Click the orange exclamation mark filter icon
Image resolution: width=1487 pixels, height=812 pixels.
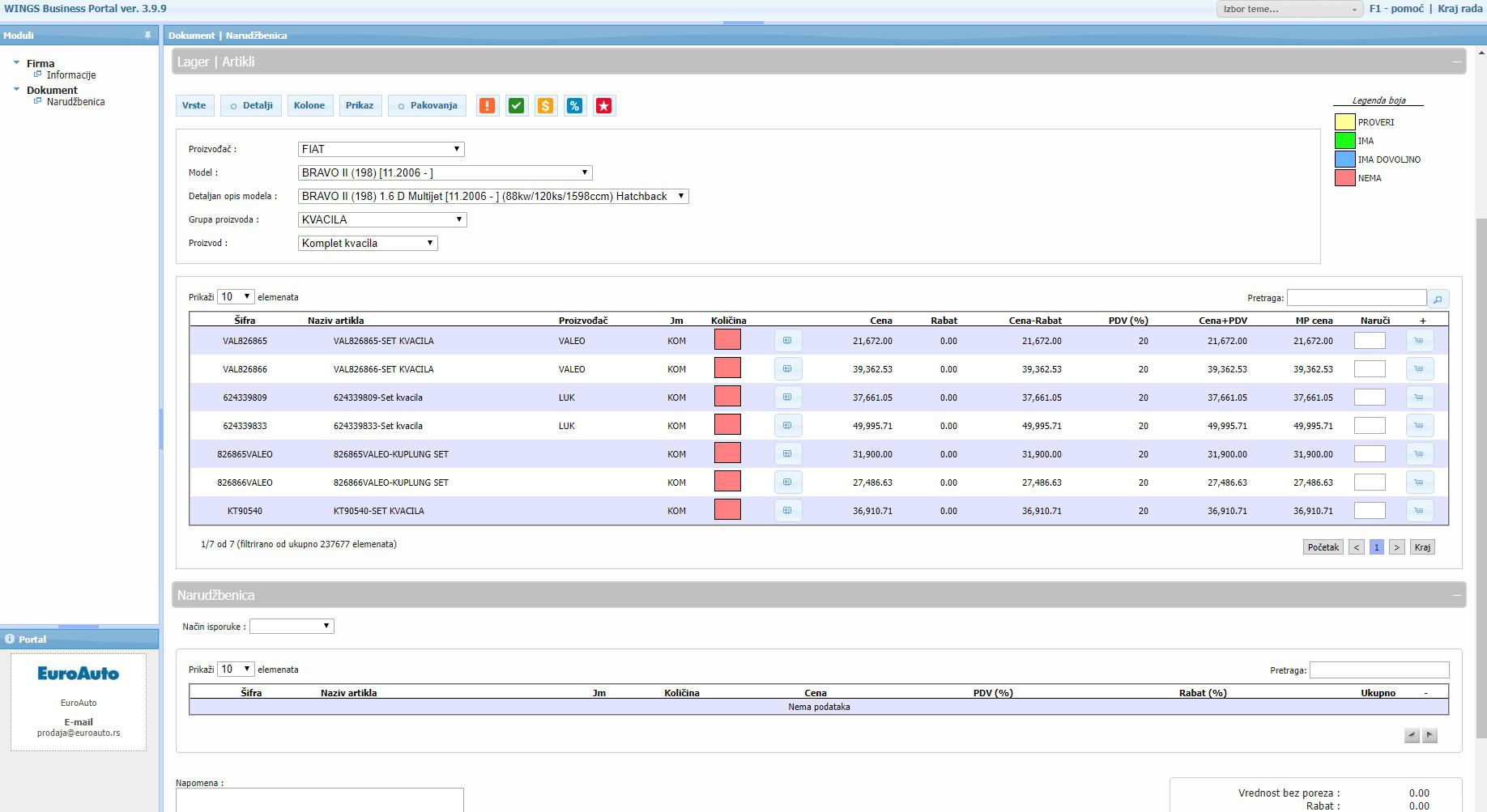[x=488, y=106]
